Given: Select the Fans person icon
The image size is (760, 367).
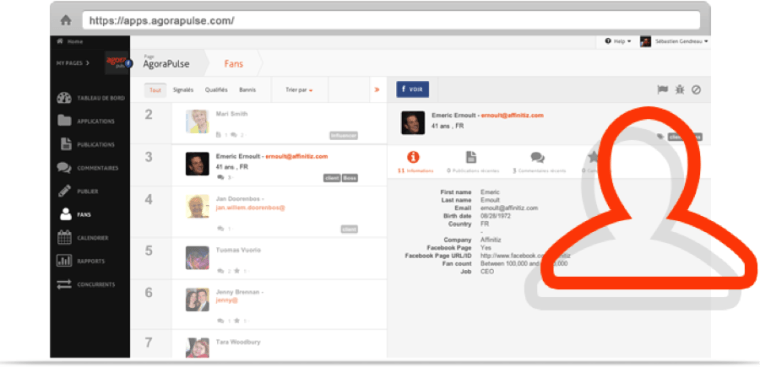Looking at the screenshot, I should coord(65,214).
